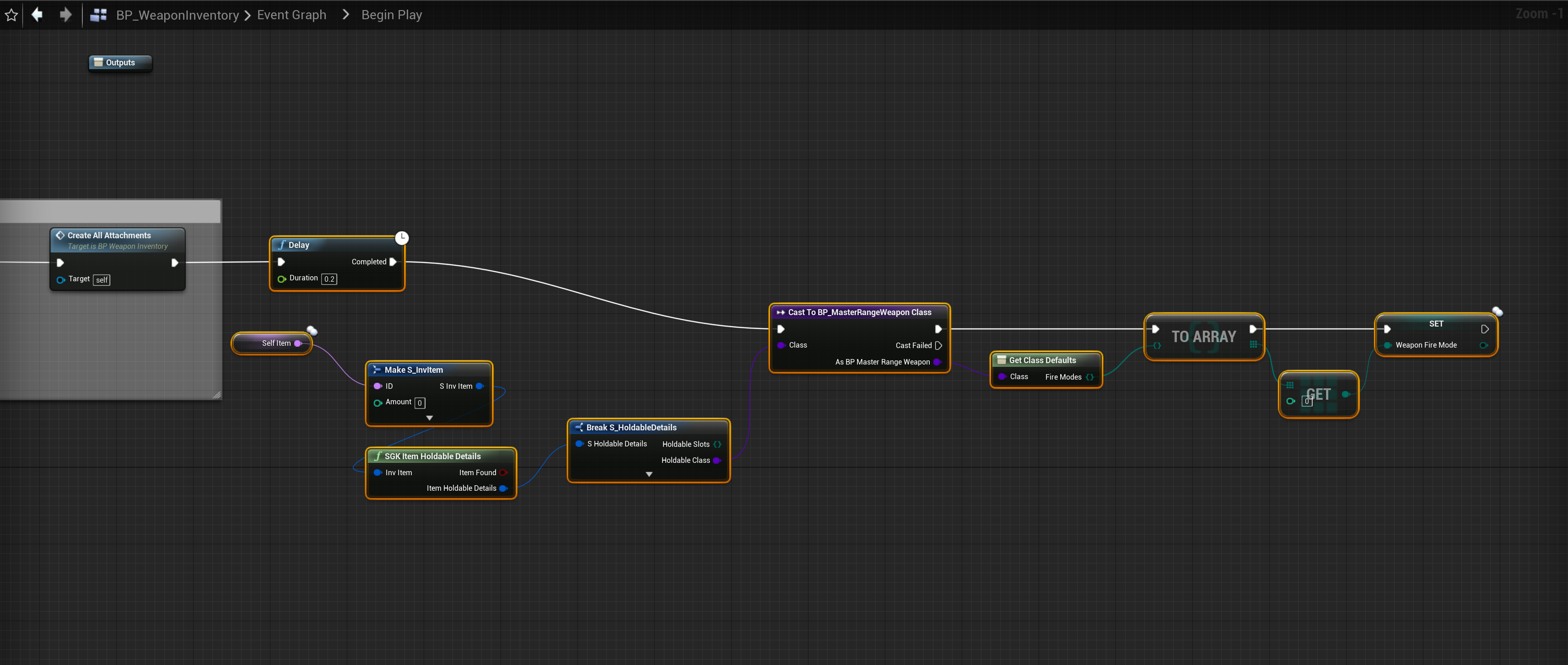Click the Cast Failed execution pin
Viewport: 1568px width, 665px height.
(x=938, y=346)
